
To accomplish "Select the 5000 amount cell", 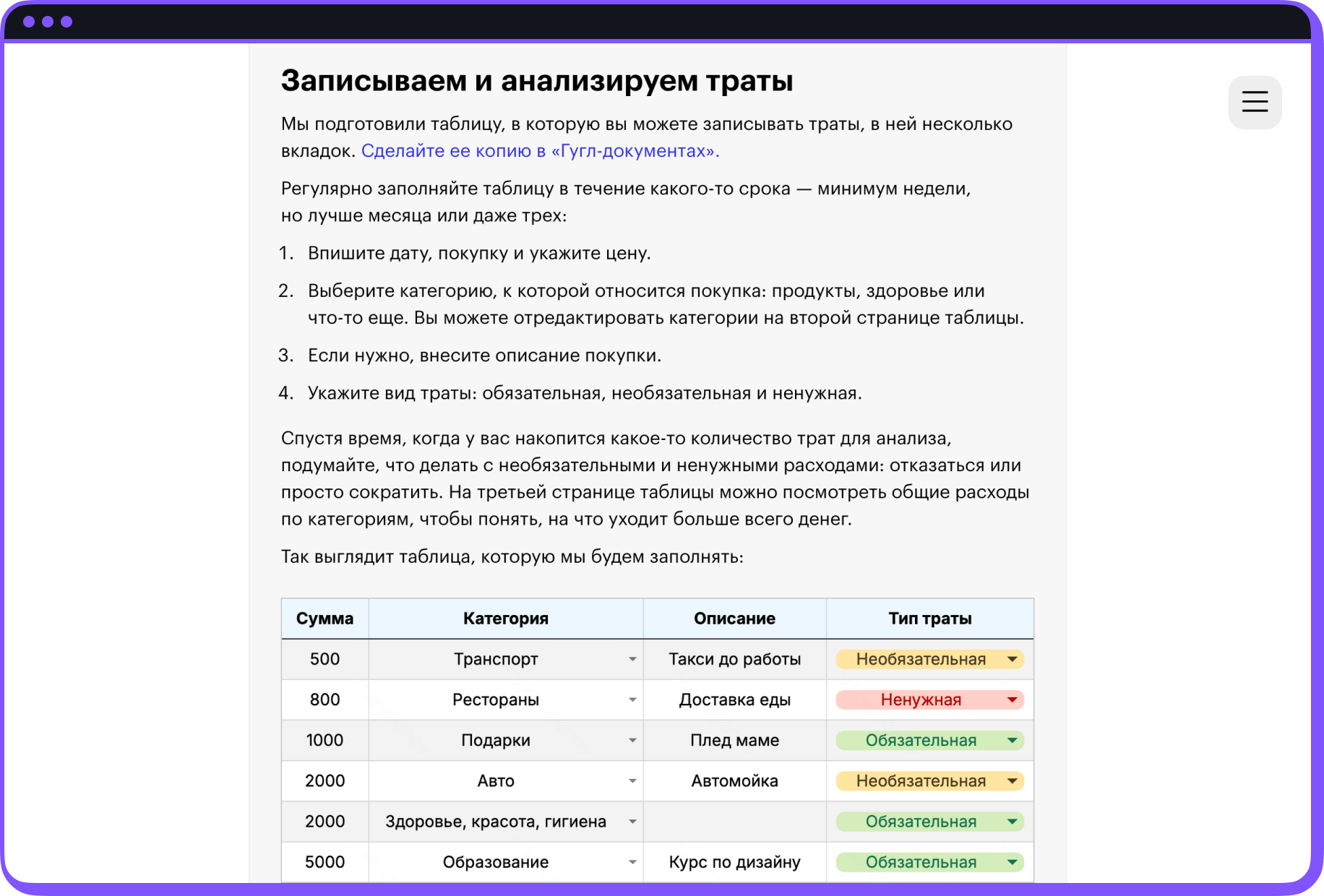I will 325,861.
